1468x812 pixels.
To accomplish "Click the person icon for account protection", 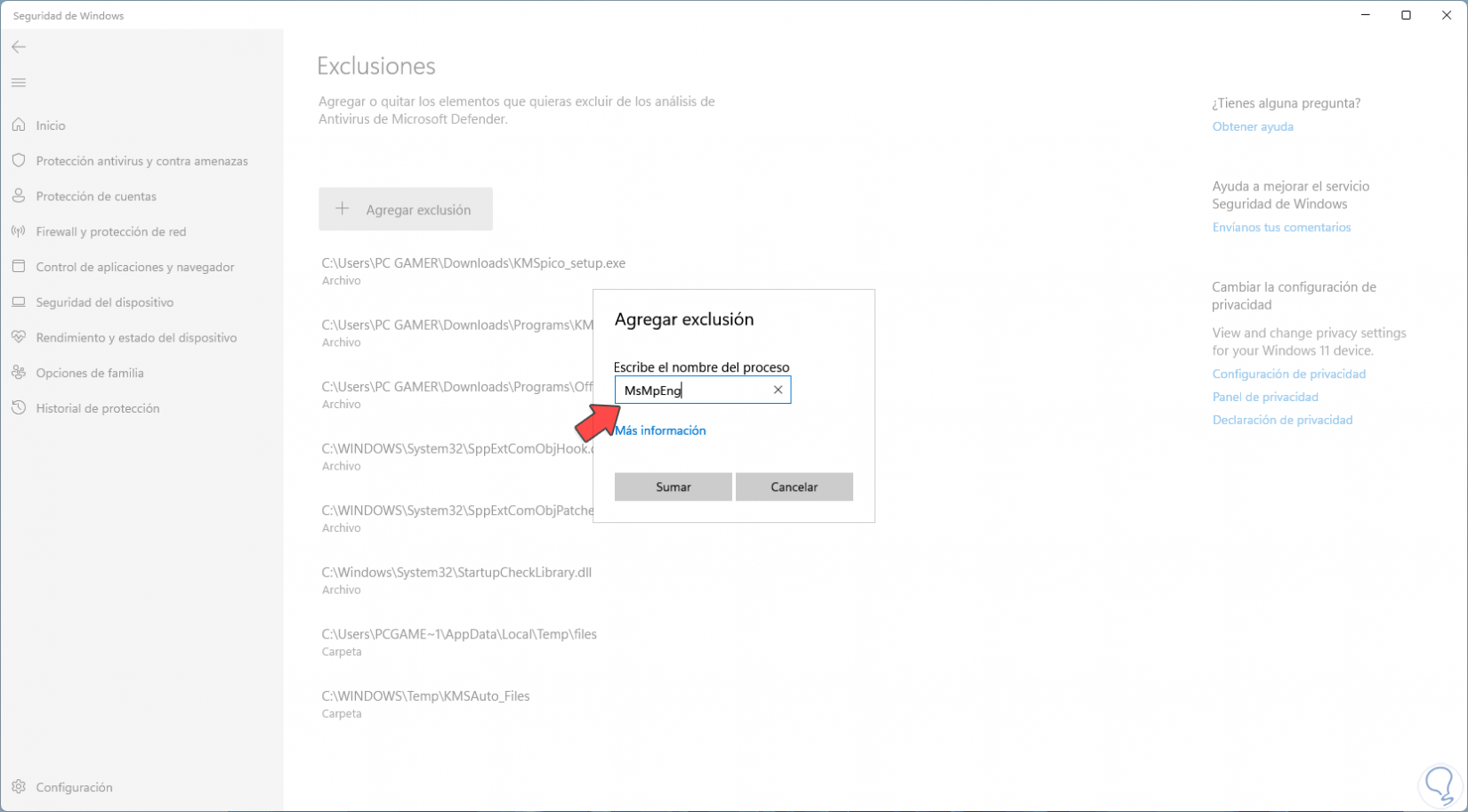I will pyautogui.click(x=19, y=196).
